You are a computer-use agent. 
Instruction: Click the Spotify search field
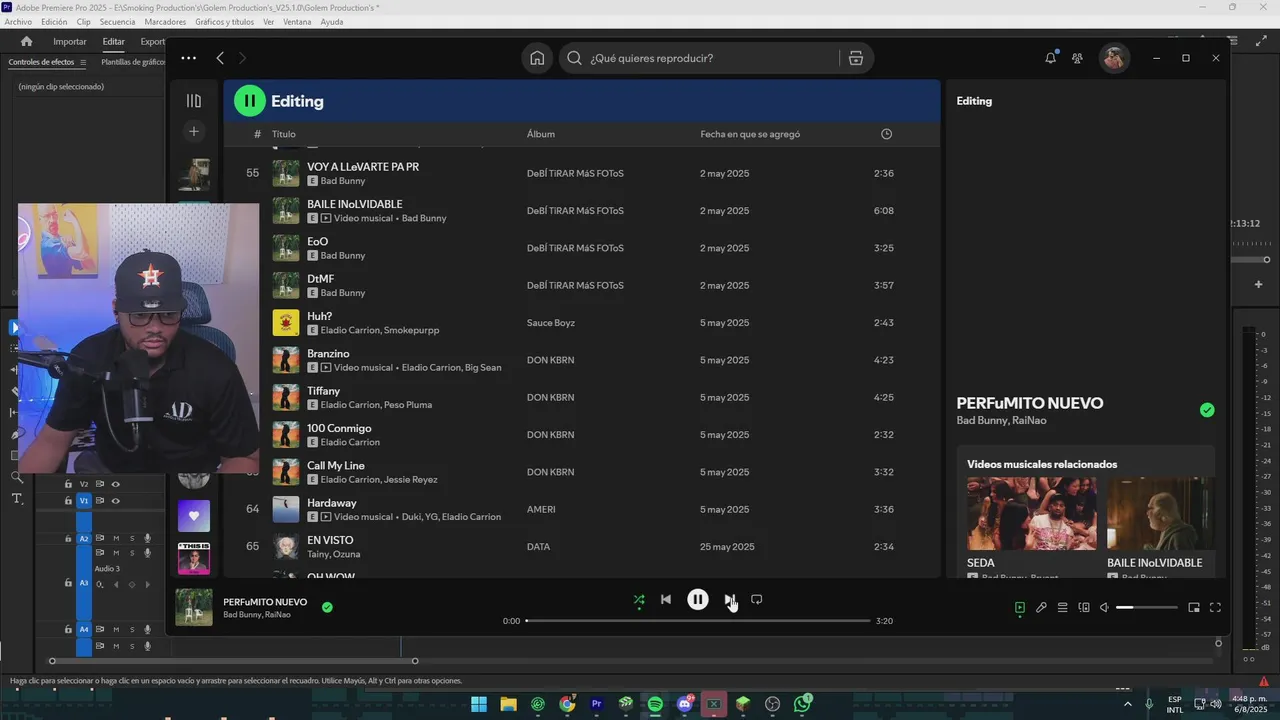[700, 58]
